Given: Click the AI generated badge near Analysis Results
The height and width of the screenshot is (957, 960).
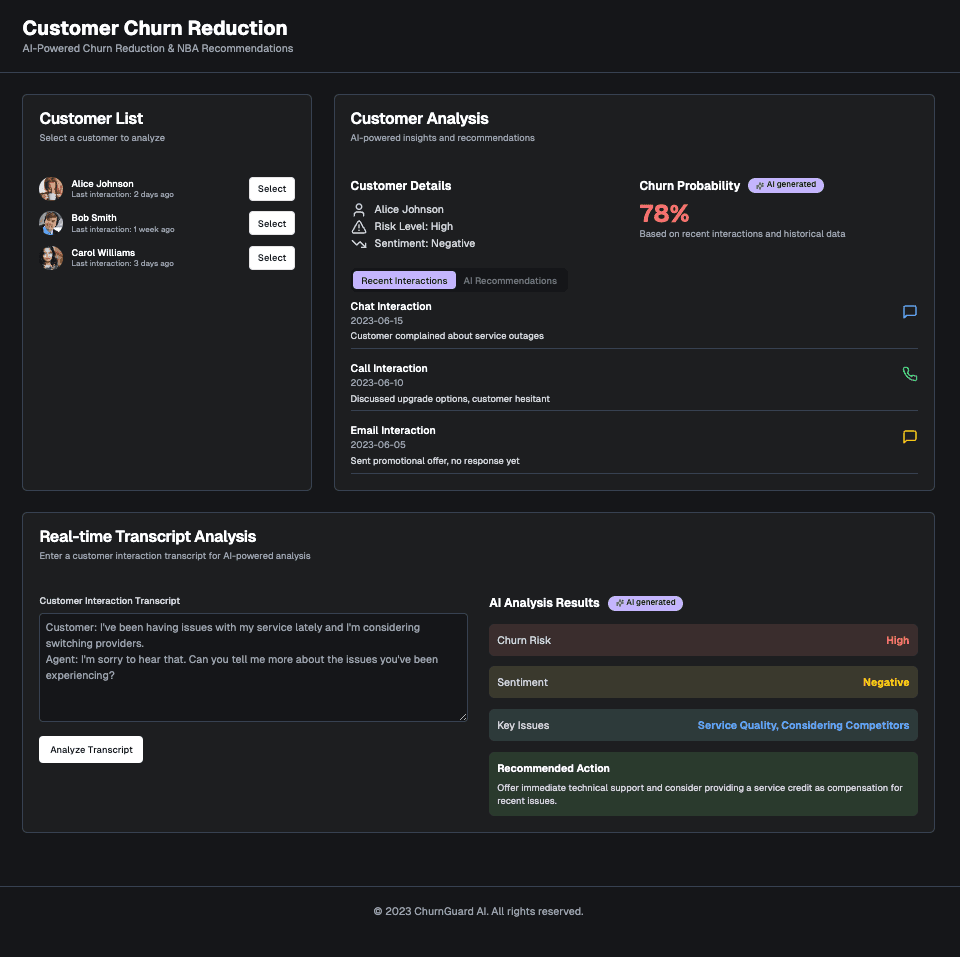Looking at the screenshot, I should [645, 603].
